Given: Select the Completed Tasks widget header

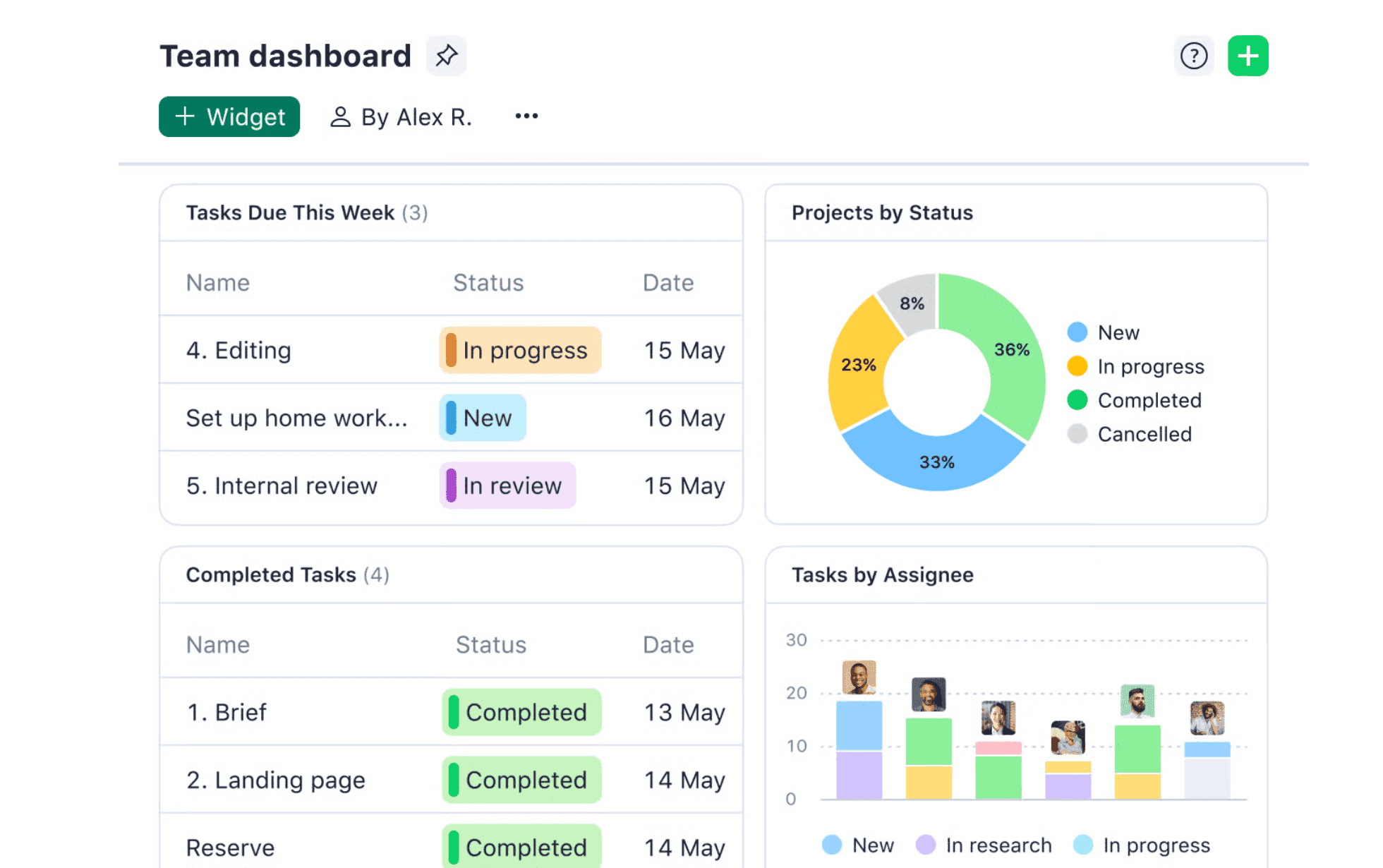Looking at the screenshot, I should coord(286,574).
